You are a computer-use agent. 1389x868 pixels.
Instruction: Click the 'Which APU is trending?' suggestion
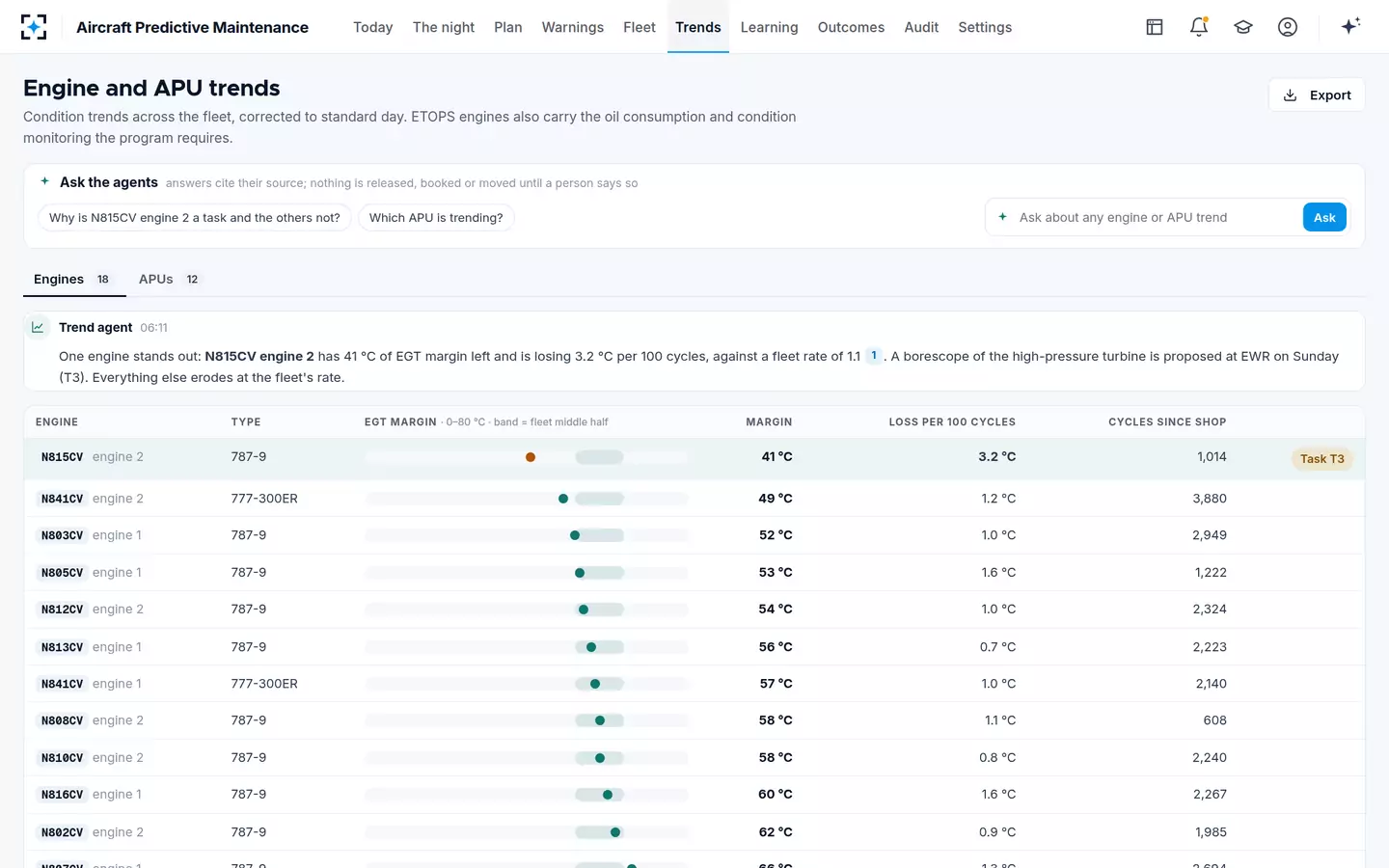click(436, 218)
